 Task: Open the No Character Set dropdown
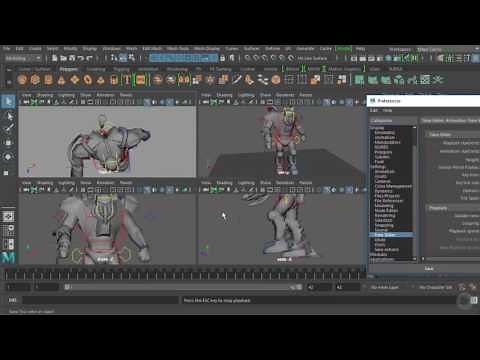coord(435,287)
